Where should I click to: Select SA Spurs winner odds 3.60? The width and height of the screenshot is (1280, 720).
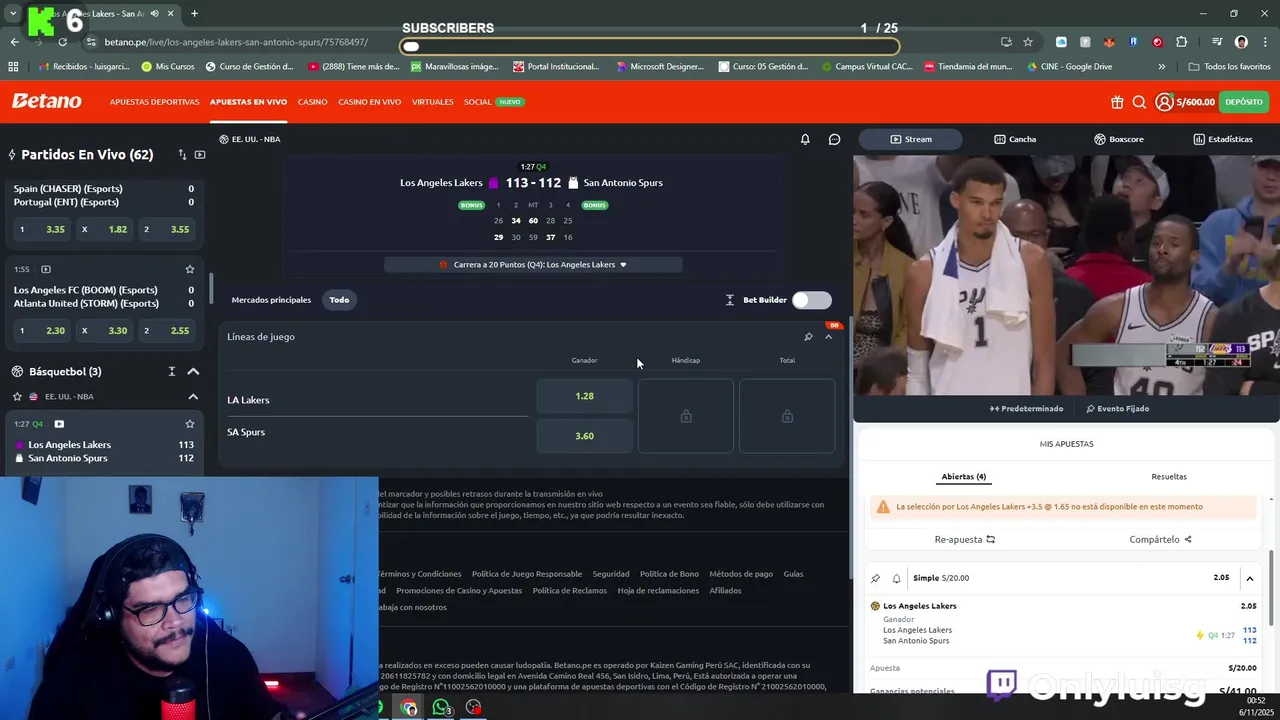point(584,436)
